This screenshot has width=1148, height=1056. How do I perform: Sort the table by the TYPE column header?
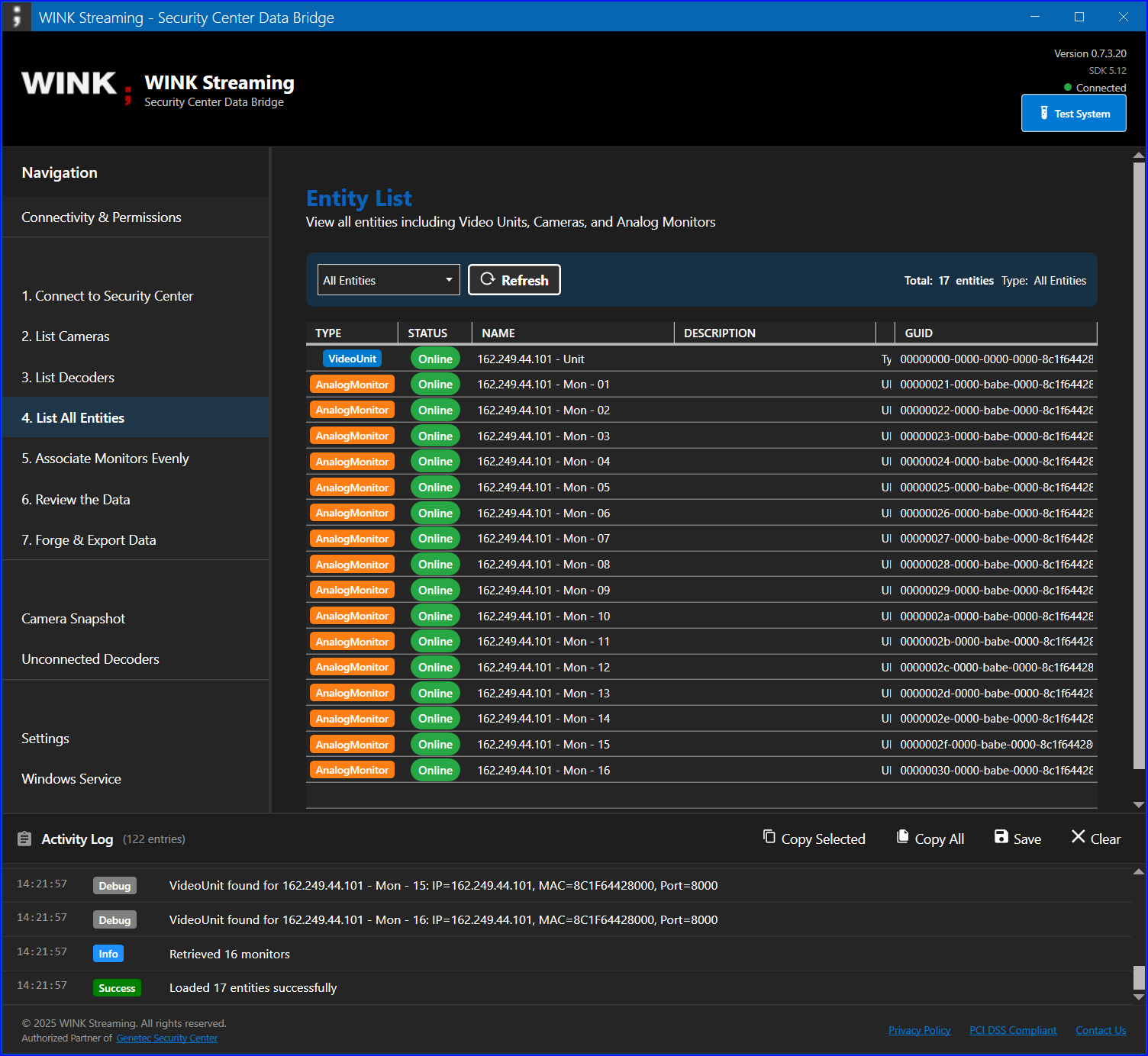click(x=328, y=333)
